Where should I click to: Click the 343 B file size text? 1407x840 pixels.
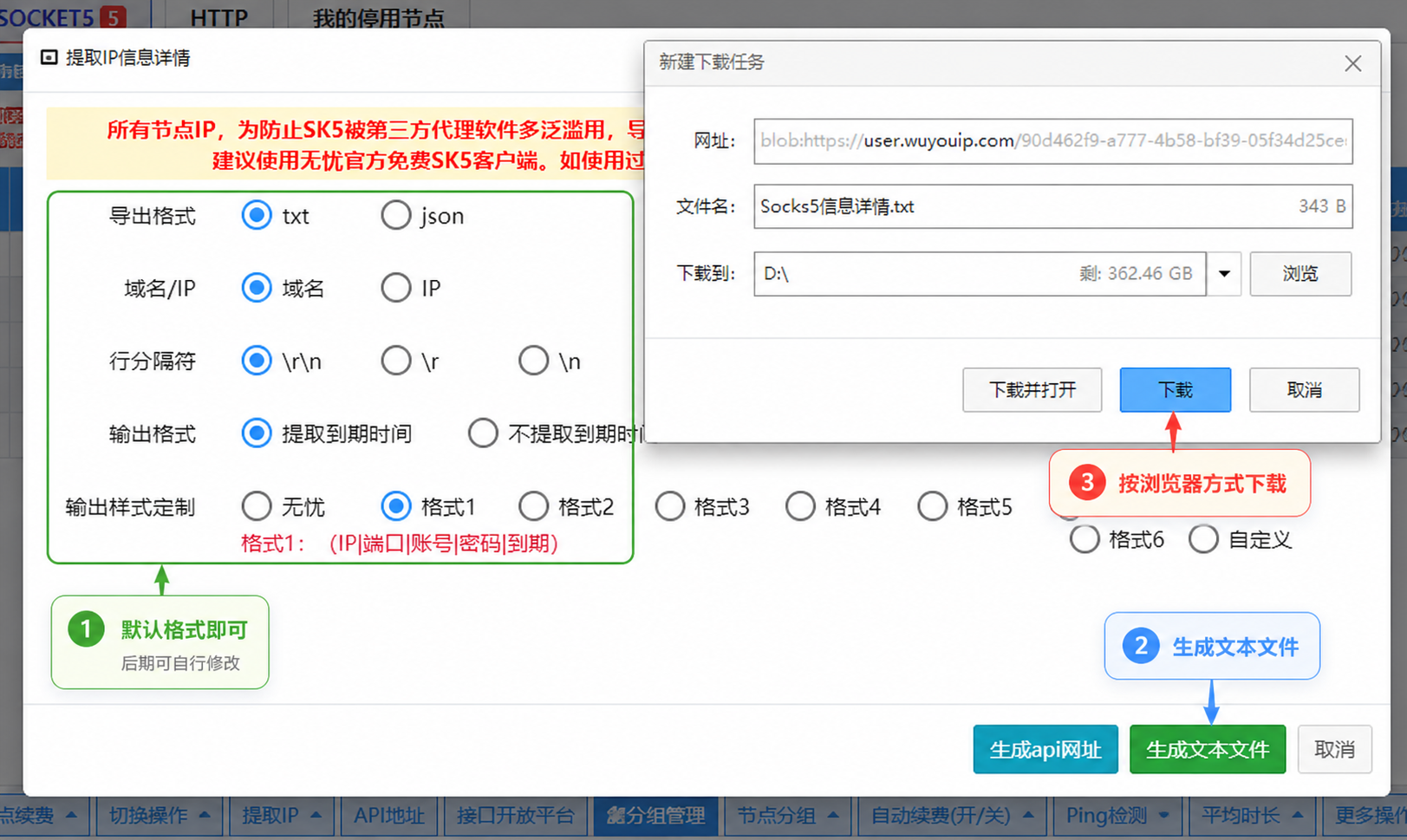[x=1322, y=206]
